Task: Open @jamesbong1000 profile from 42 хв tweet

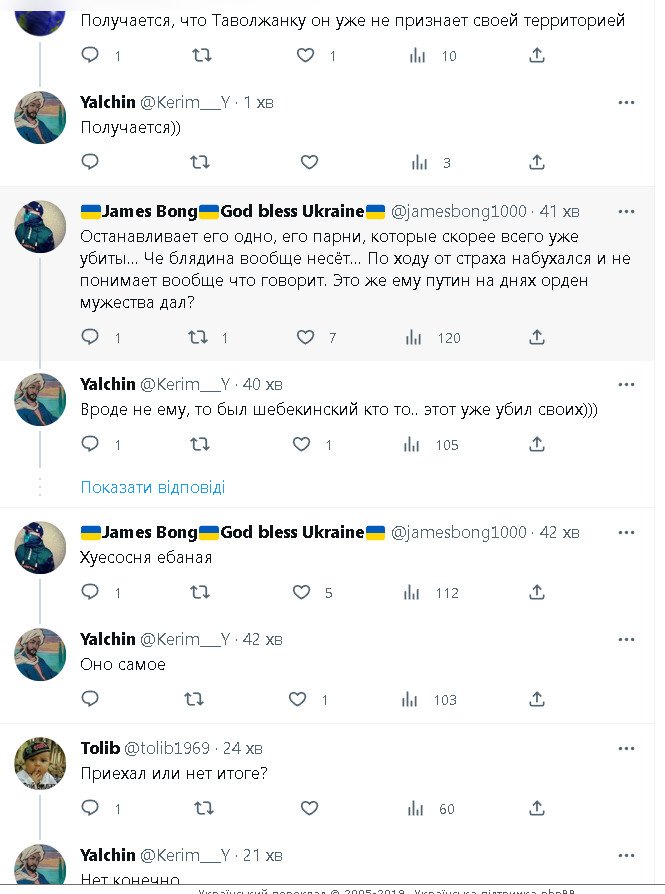Action: tap(458, 532)
